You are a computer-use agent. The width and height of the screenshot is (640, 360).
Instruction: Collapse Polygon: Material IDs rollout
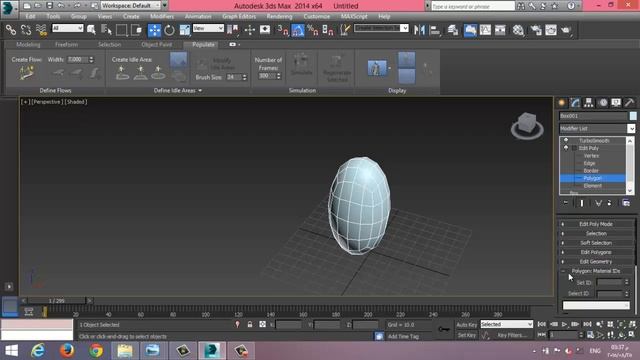(x=596, y=271)
